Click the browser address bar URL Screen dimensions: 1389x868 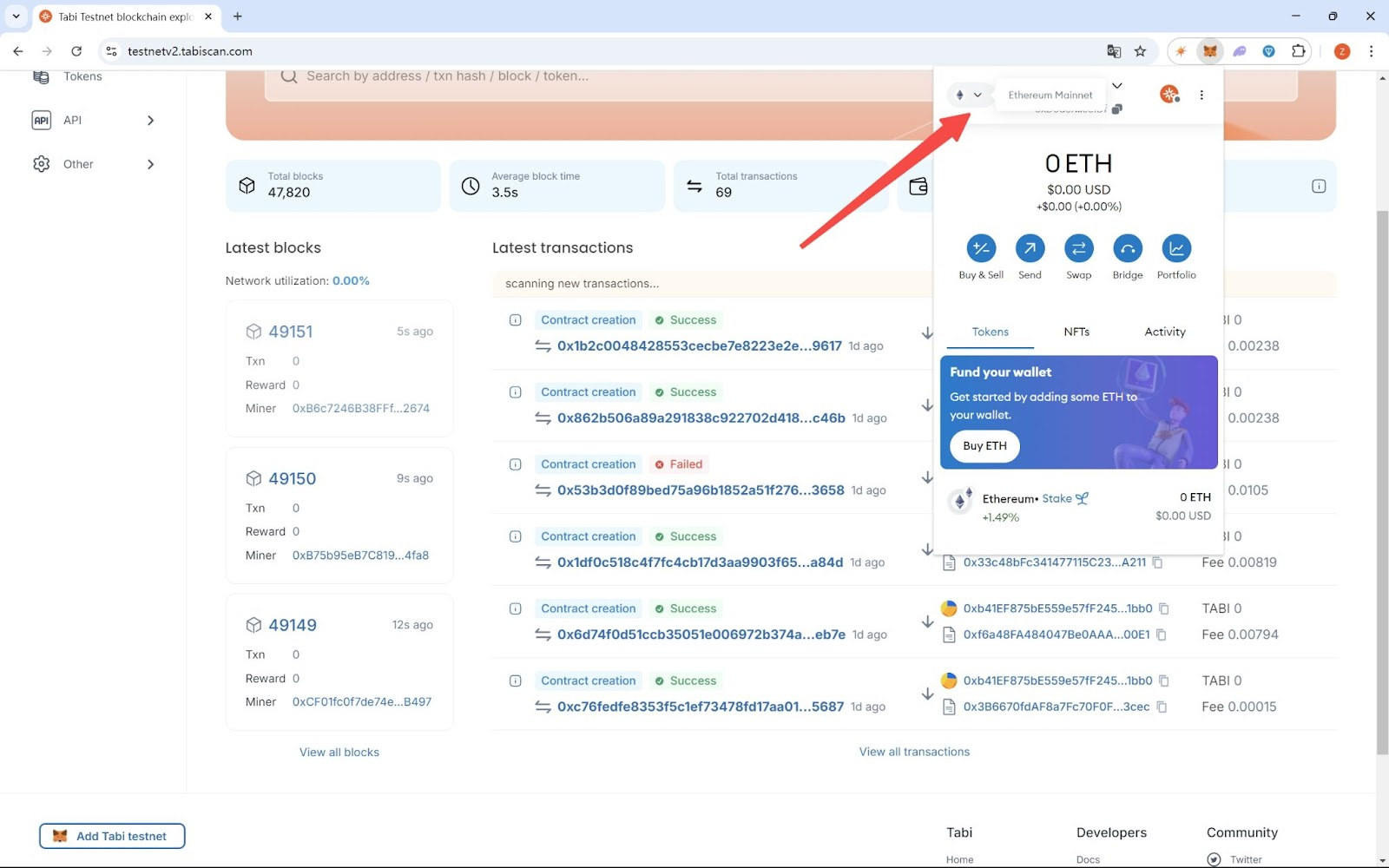click(190, 51)
